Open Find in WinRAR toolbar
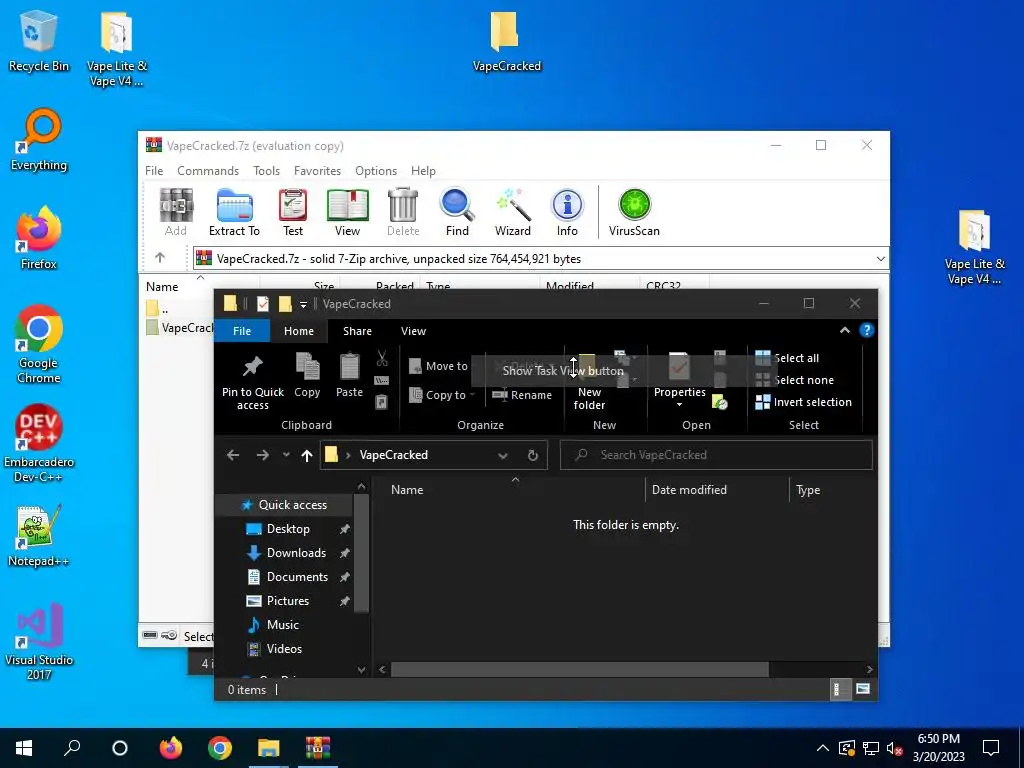 coord(457,212)
